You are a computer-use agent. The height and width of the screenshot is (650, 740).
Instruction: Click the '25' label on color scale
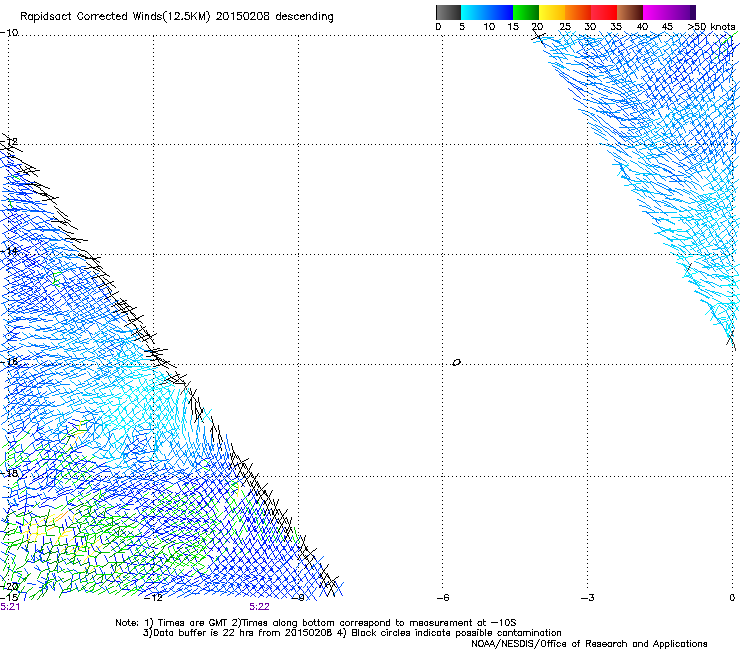pyautogui.click(x=565, y=27)
